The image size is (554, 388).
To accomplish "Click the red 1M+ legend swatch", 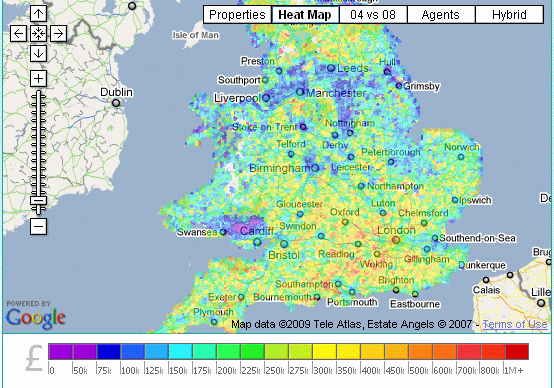I will tap(517, 352).
